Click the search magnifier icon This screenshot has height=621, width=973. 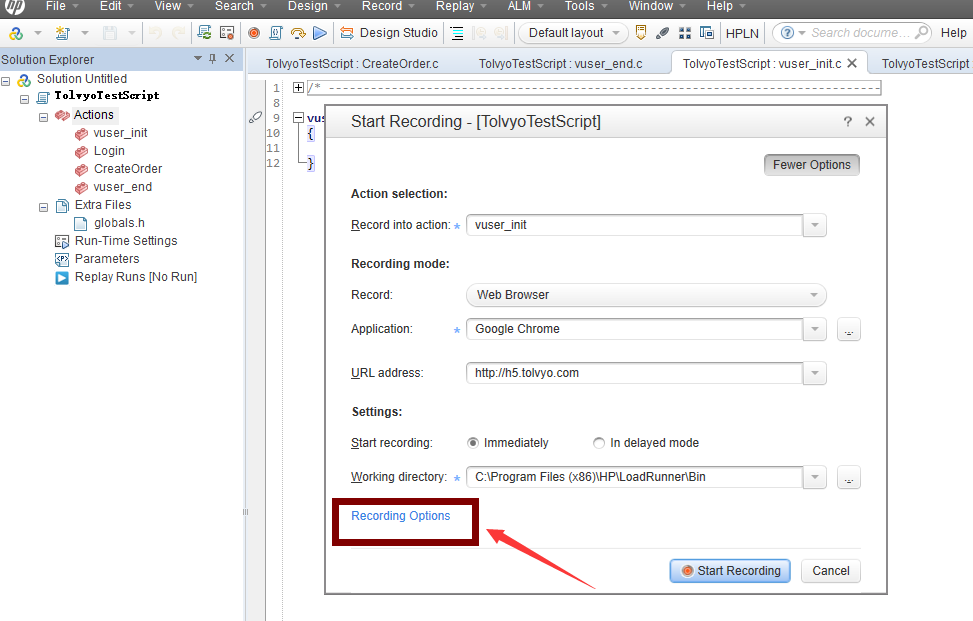point(921,32)
